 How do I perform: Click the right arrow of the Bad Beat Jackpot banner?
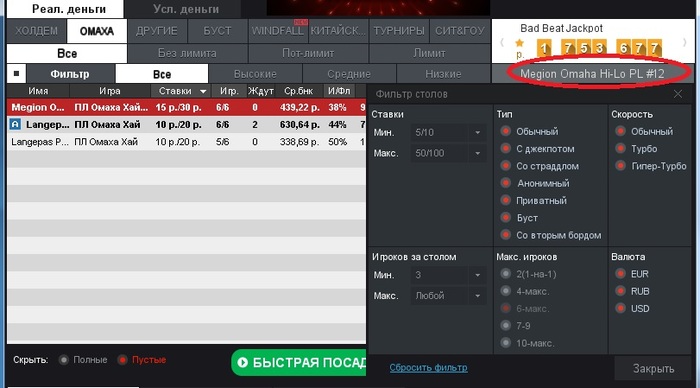[684, 43]
